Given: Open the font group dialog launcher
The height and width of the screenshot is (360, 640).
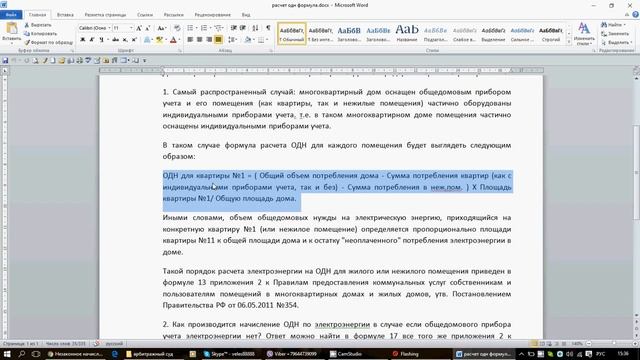Looking at the screenshot, I should (x=179, y=51).
